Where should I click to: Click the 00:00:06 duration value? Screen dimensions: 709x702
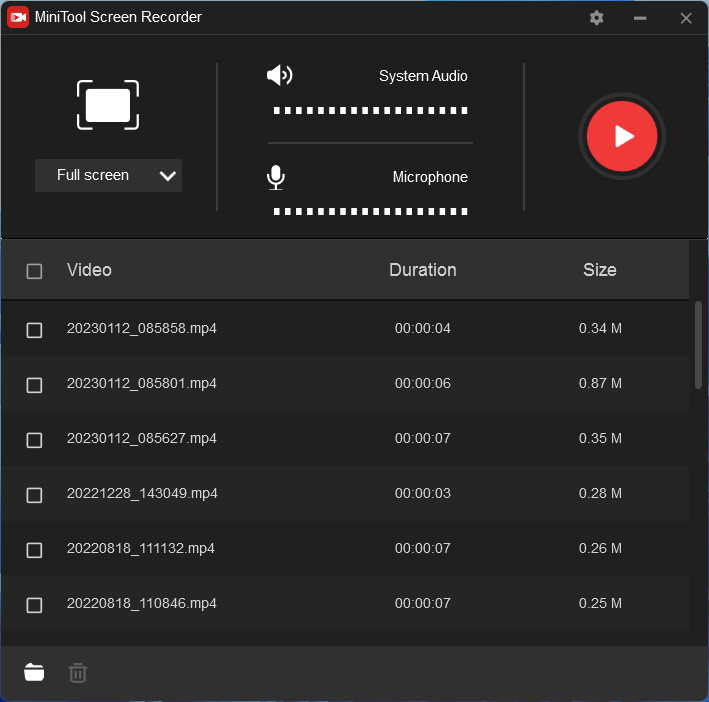click(423, 383)
